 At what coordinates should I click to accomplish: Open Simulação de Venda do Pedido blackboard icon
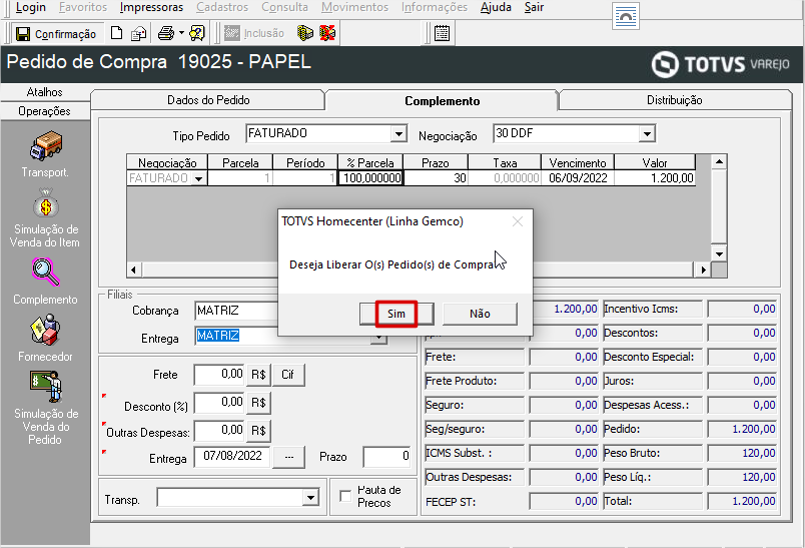coord(46,387)
